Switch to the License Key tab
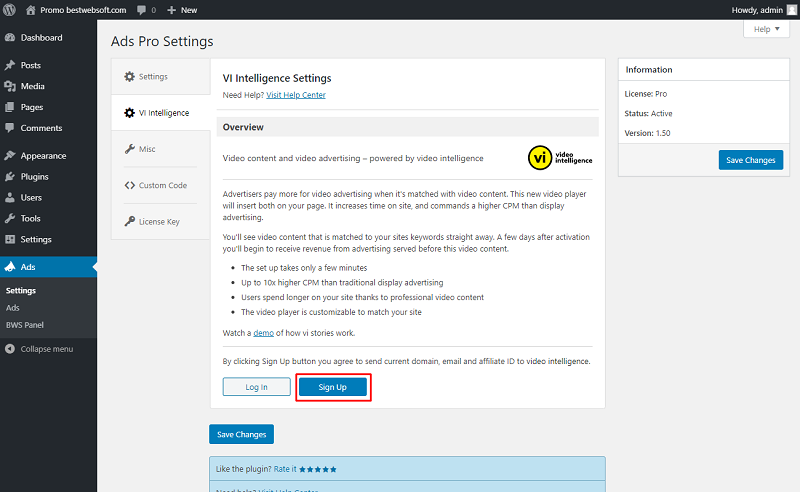The height and width of the screenshot is (492, 800). [x=160, y=222]
